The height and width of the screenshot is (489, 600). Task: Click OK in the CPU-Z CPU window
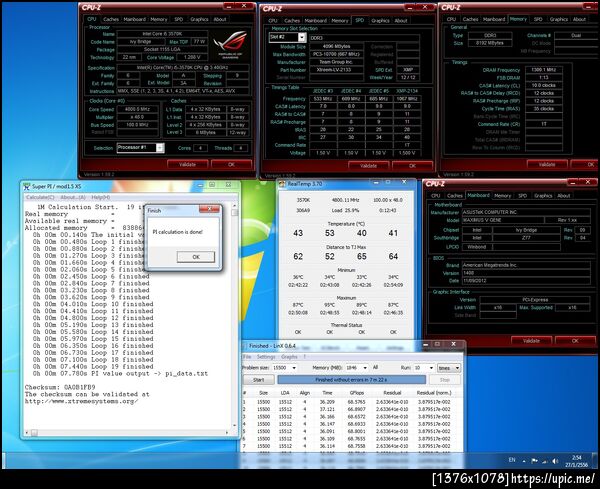click(x=231, y=165)
